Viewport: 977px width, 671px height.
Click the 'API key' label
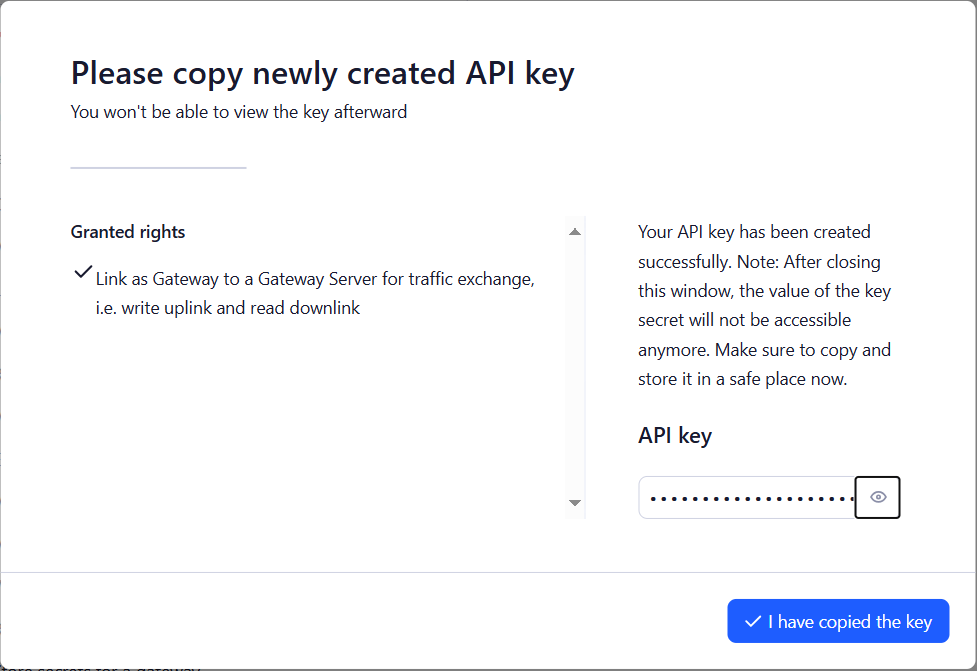(675, 435)
